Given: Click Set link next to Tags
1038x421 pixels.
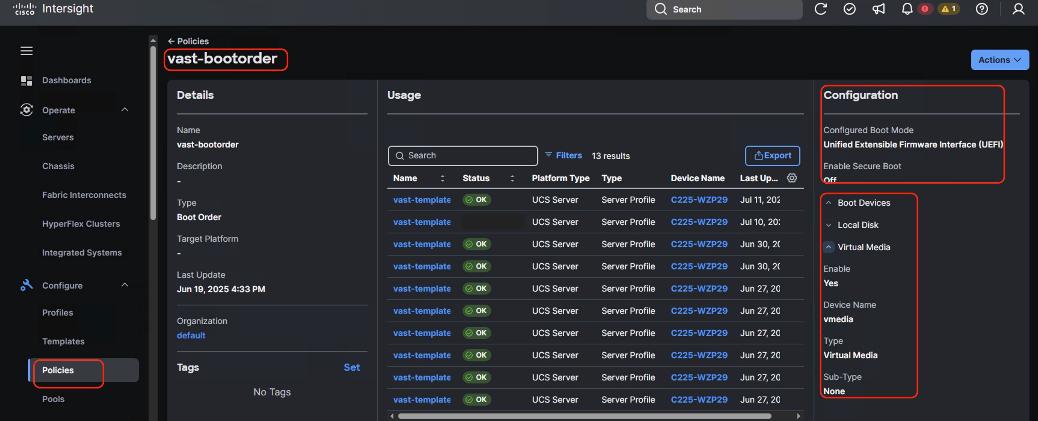Looking at the screenshot, I should pyautogui.click(x=352, y=368).
